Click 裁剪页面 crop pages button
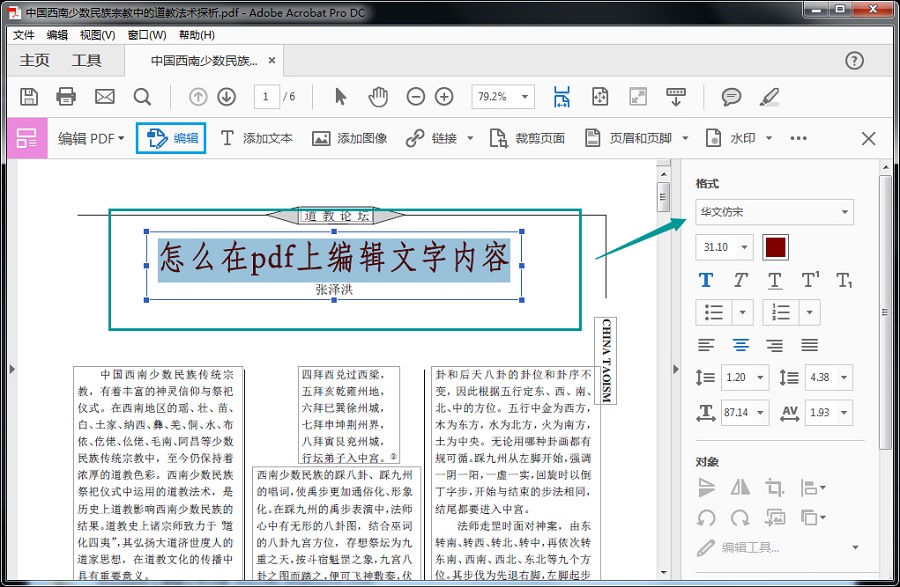Viewport: 900px width, 587px height. pyautogui.click(x=527, y=138)
